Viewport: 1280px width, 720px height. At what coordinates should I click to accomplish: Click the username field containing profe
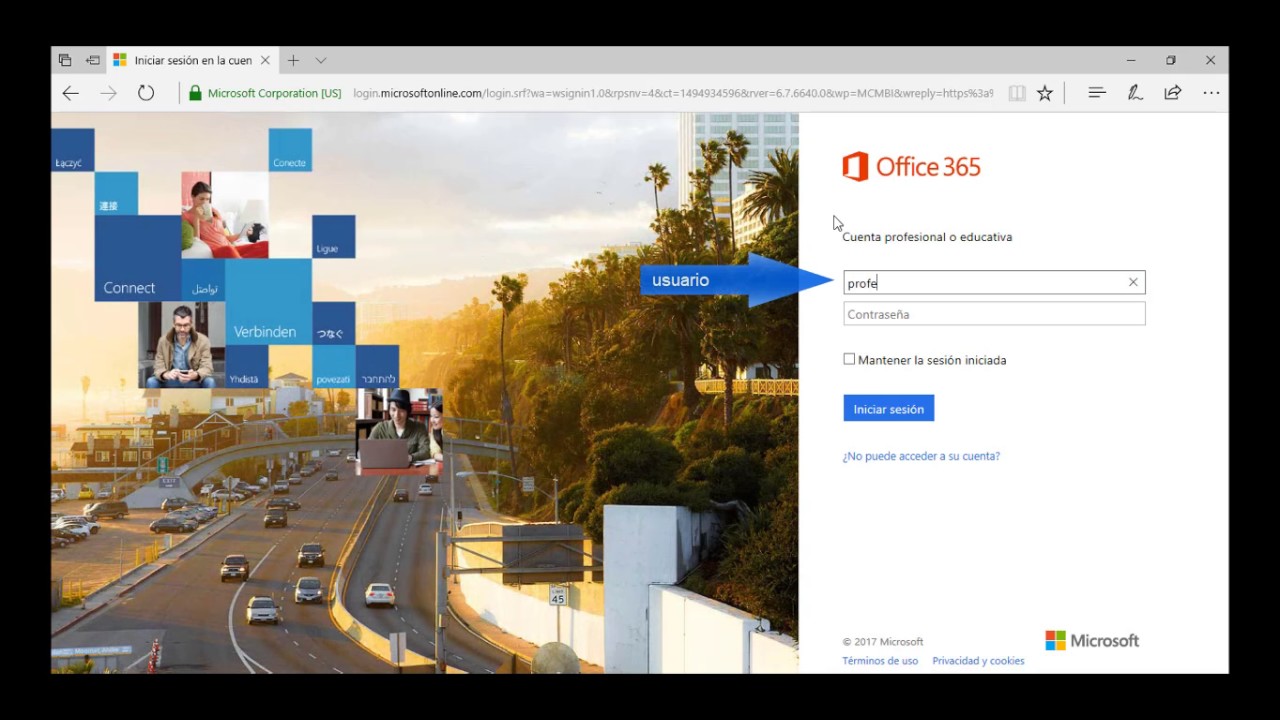(x=994, y=283)
